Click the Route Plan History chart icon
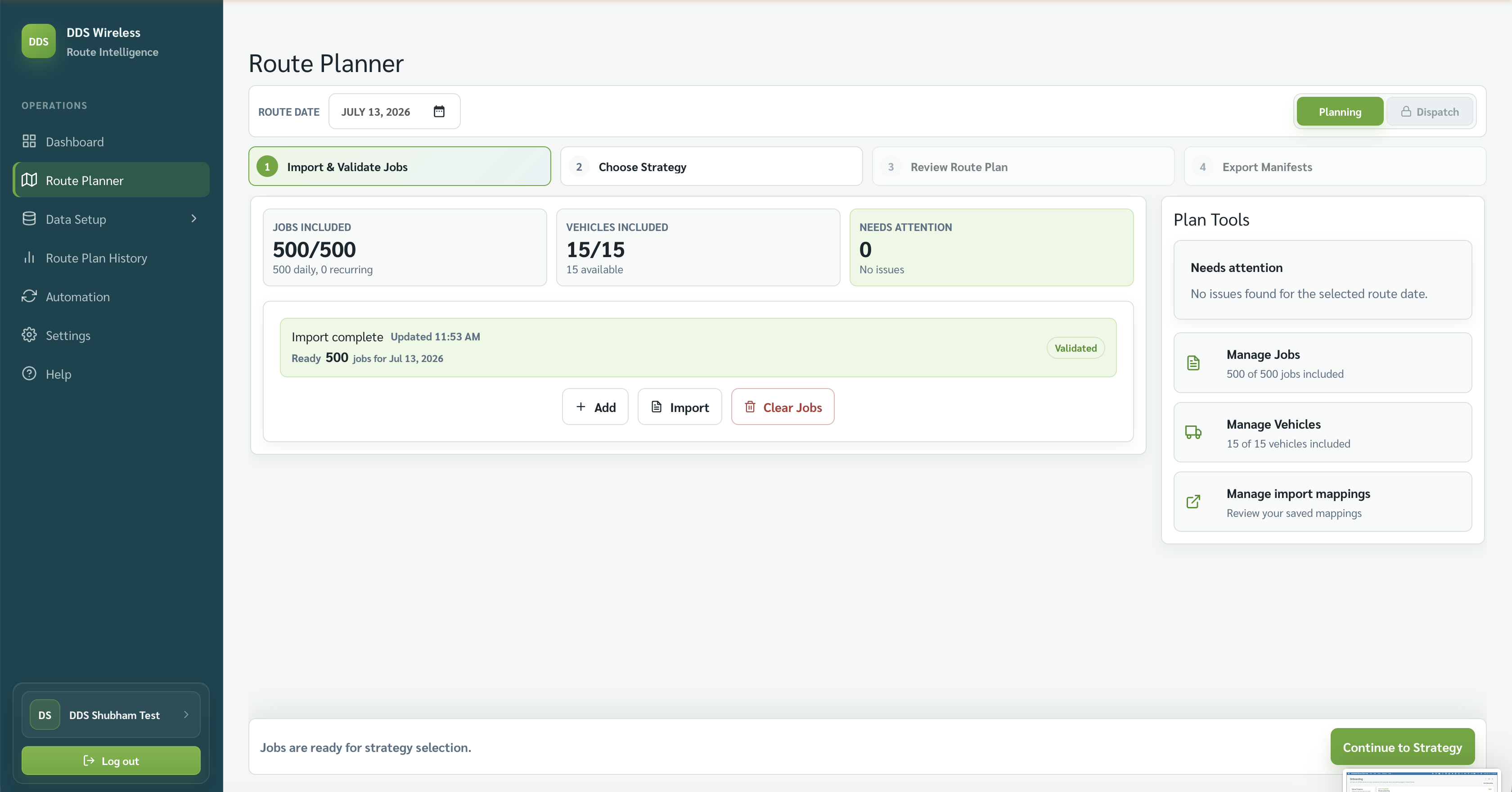The image size is (1512, 792). (x=29, y=258)
